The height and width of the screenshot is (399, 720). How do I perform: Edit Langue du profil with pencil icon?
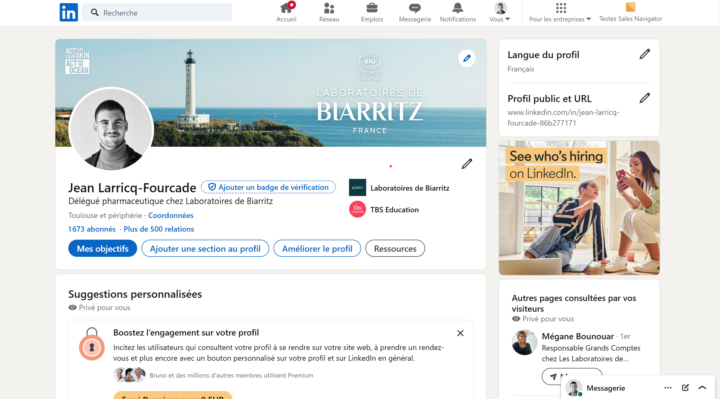click(644, 55)
